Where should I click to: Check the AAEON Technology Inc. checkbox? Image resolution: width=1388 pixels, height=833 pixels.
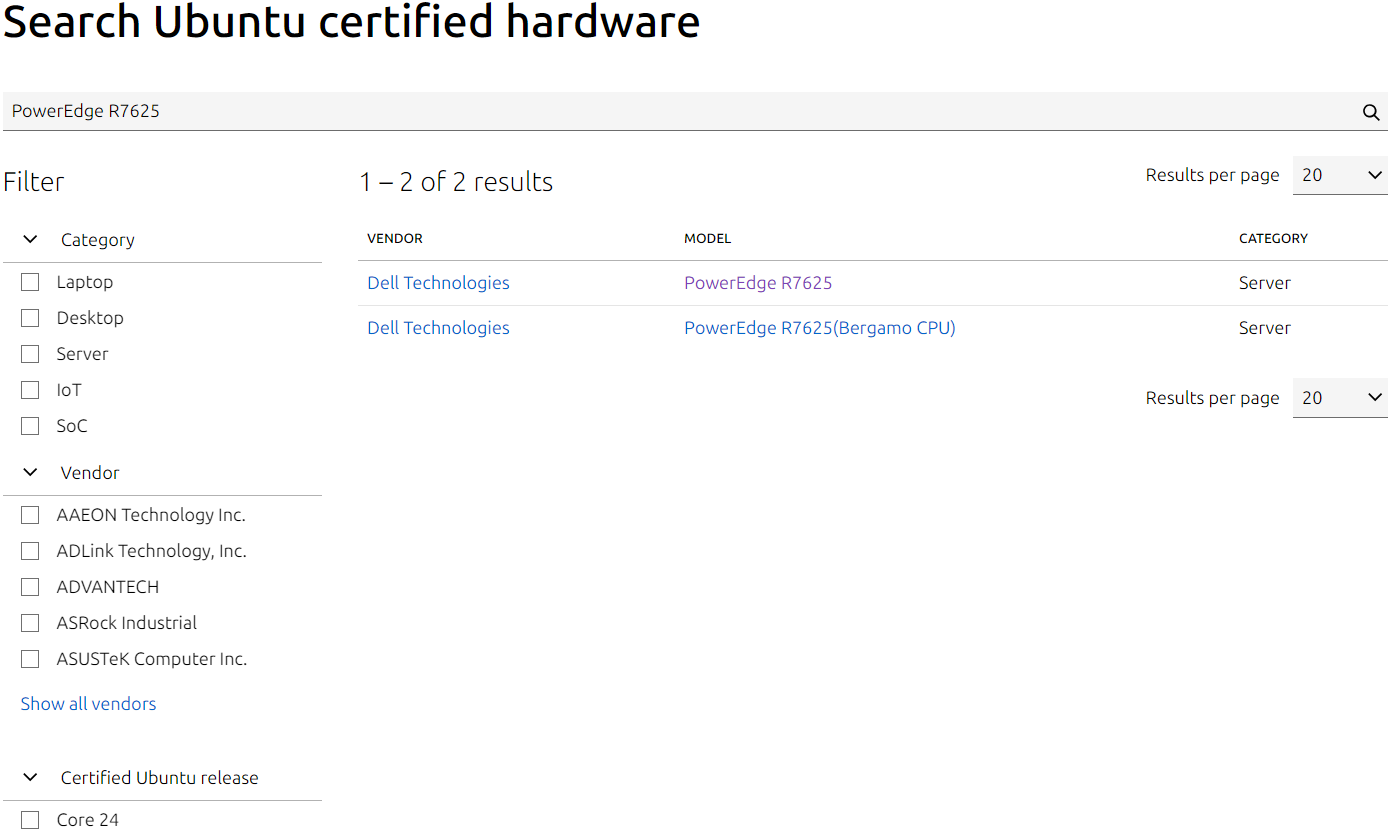coord(30,515)
